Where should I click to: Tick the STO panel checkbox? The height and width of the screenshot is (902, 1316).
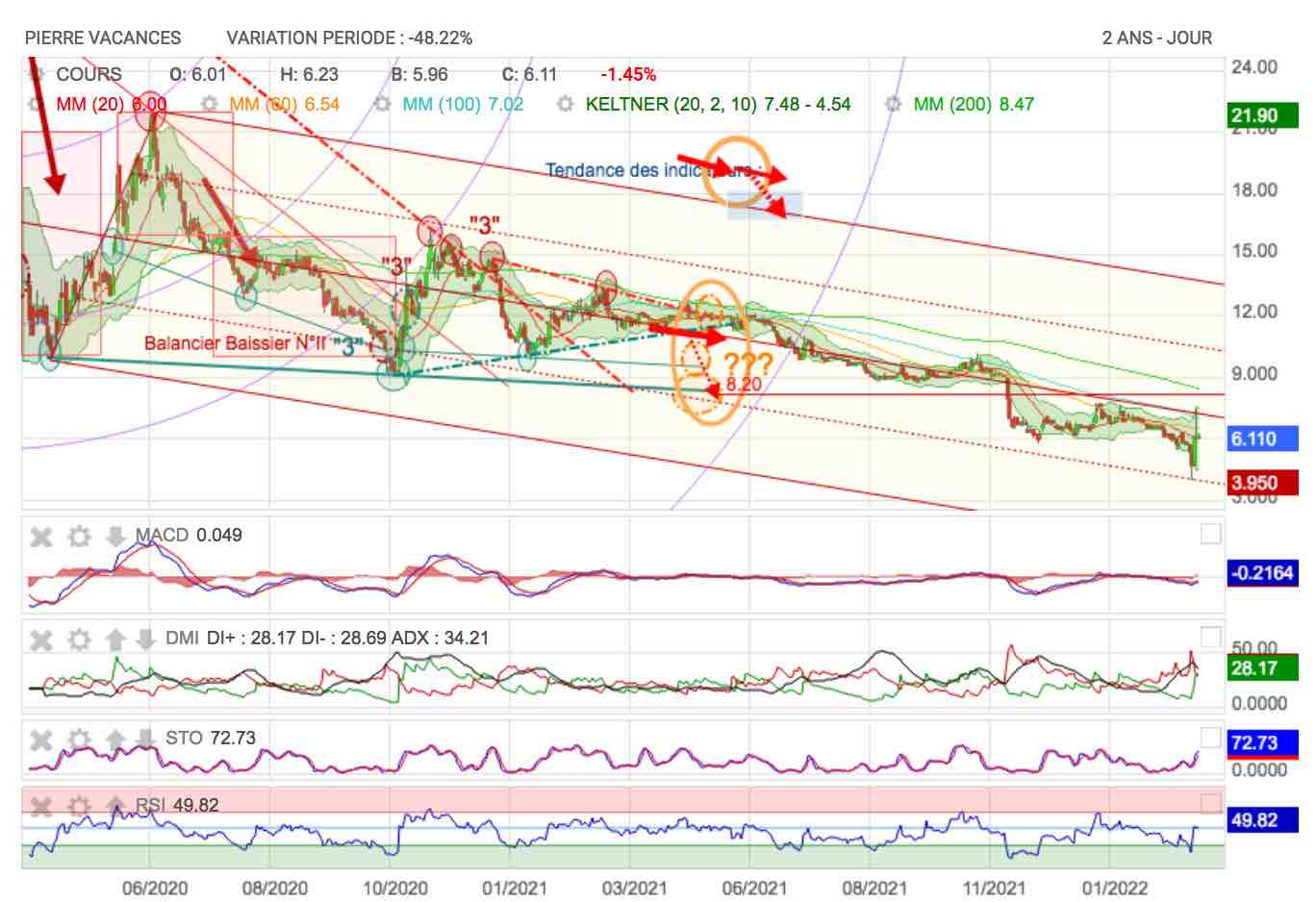(1210, 738)
